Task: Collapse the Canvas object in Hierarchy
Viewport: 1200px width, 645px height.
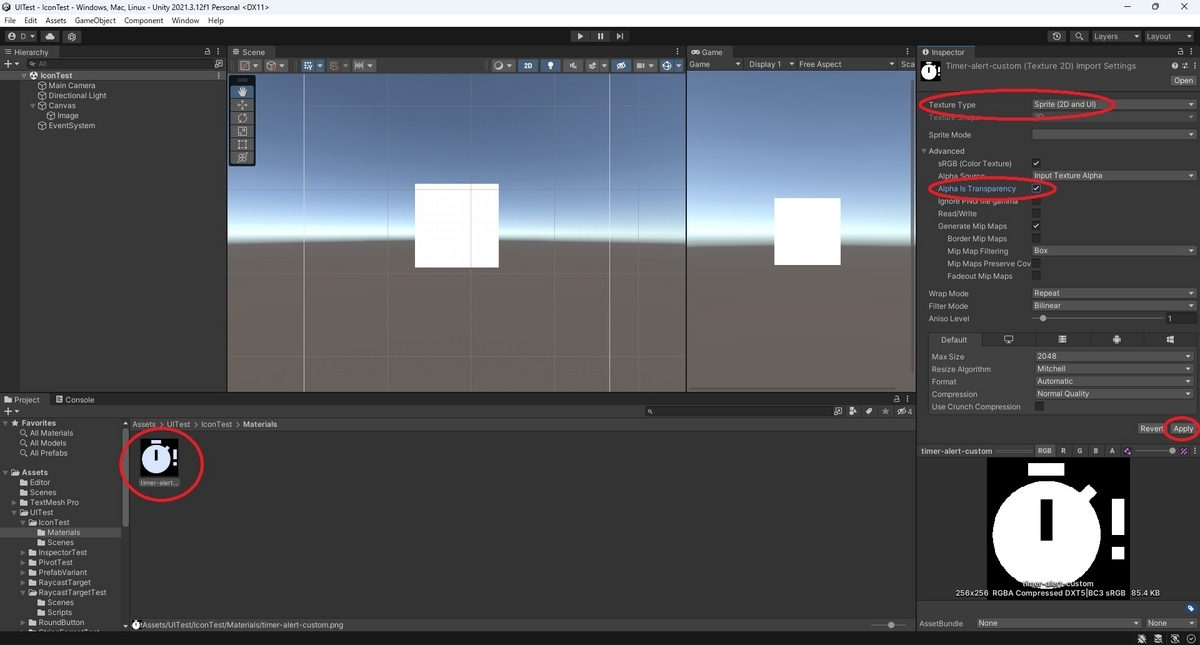Action: coord(32,105)
